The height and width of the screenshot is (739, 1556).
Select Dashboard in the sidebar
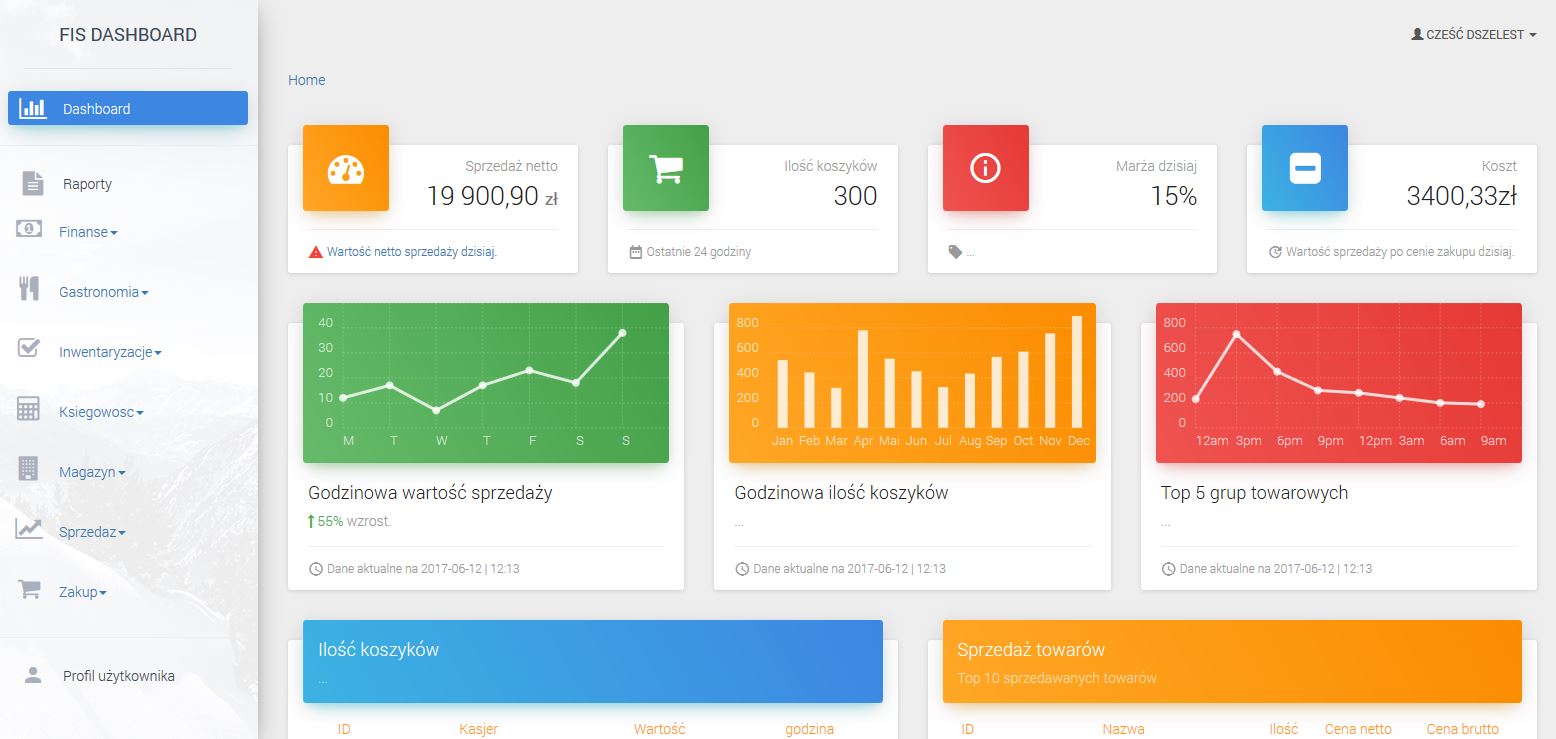(128, 108)
